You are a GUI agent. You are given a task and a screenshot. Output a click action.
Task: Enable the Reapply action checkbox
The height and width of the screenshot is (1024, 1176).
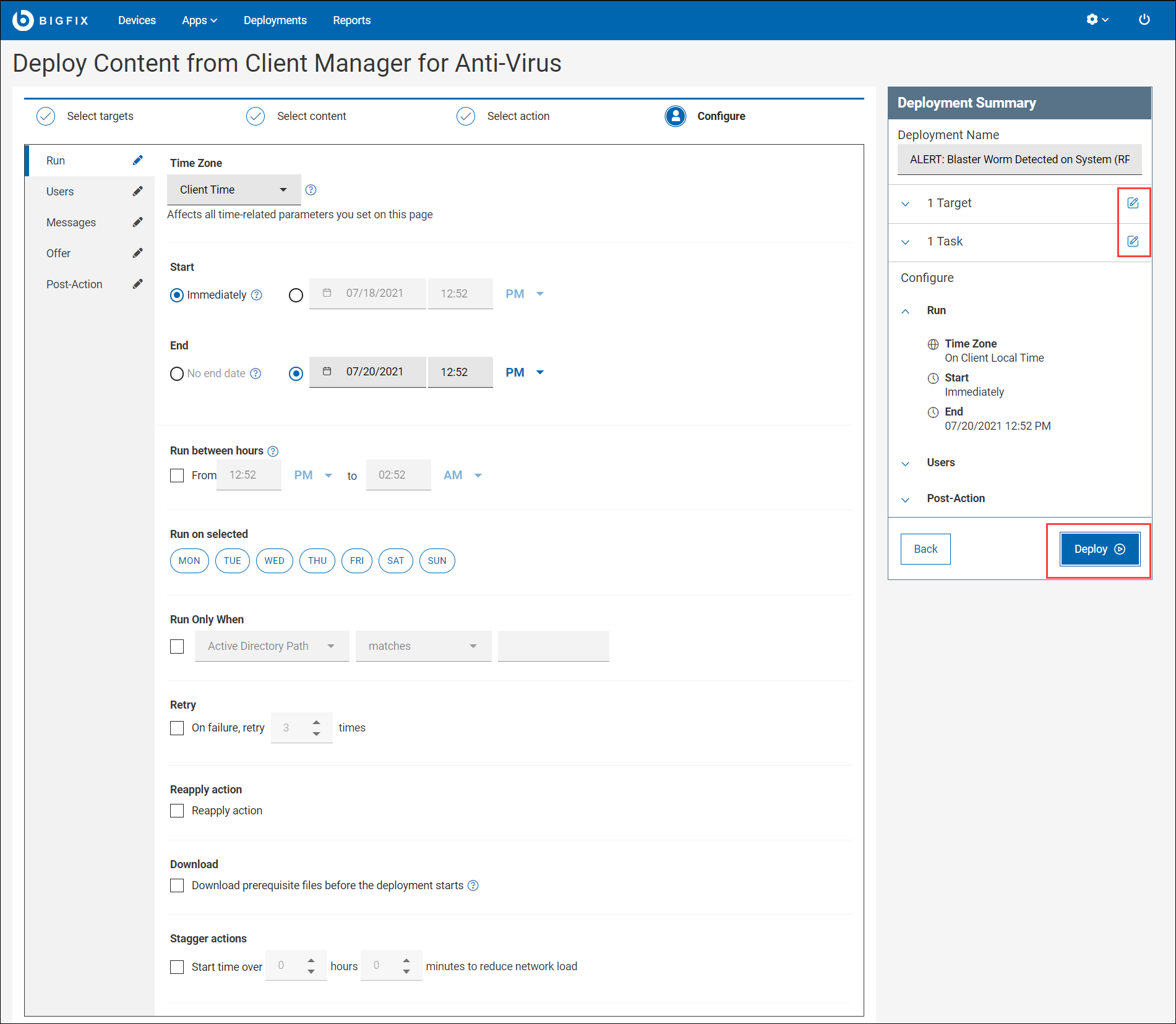pyautogui.click(x=177, y=811)
